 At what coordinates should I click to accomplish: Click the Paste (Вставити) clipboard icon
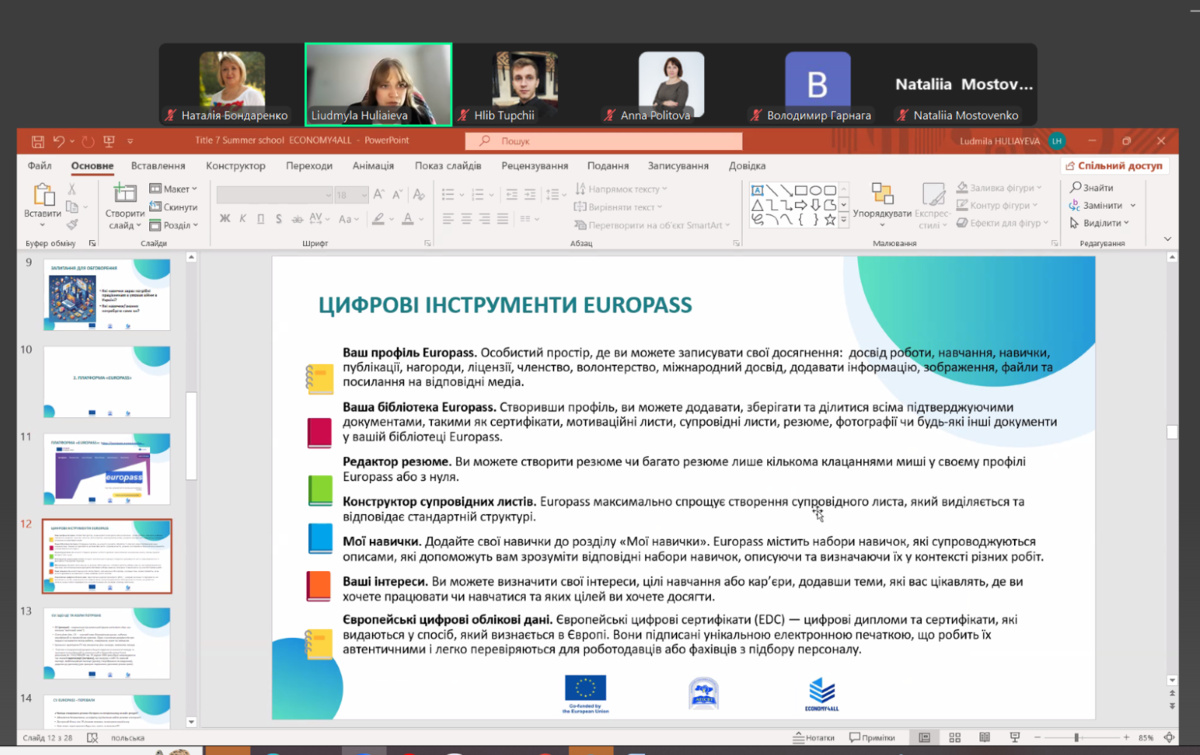(x=42, y=196)
